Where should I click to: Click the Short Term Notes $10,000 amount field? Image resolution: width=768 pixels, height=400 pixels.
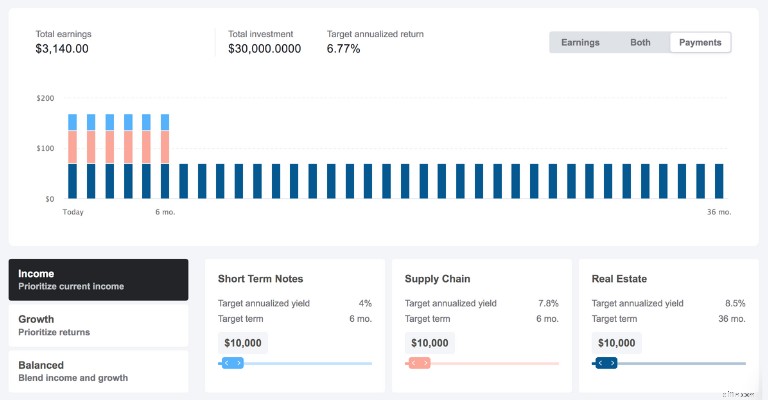(x=243, y=343)
